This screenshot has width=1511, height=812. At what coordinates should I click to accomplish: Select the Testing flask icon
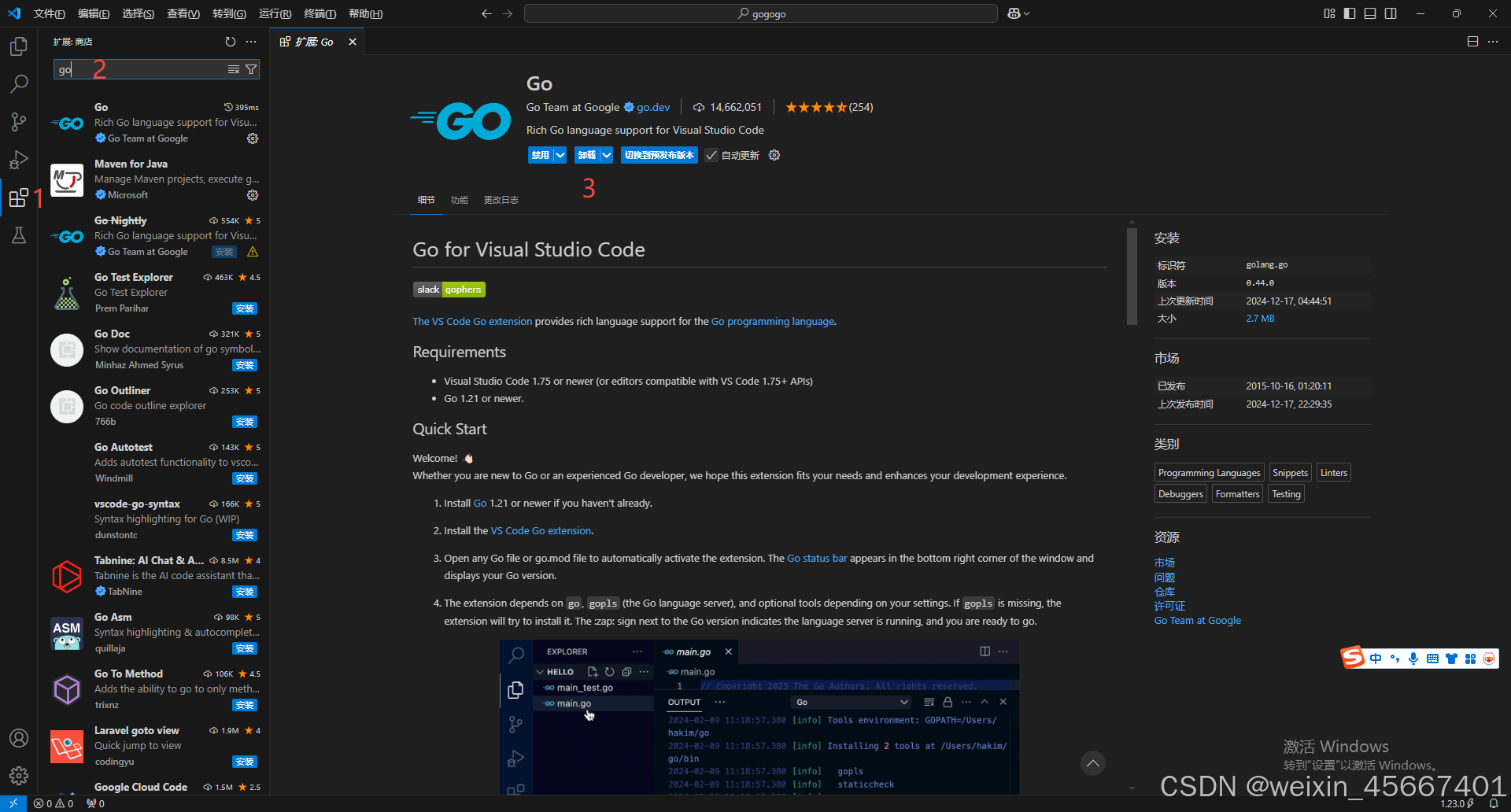[x=19, y=235]
